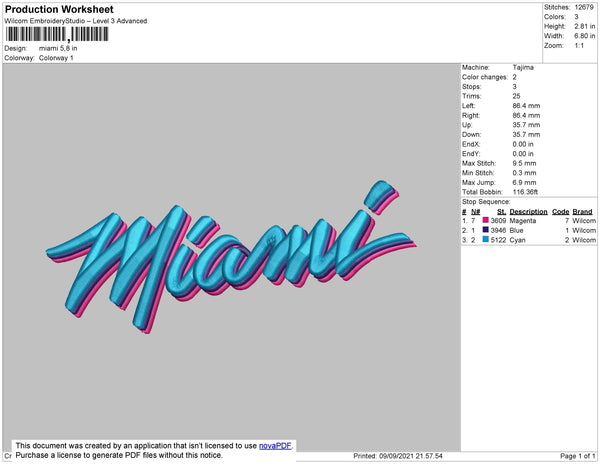This screenshot has width=600, height=464.
Task: Click the Max Stitch value '9.5 mm'
Action: pos(524,163)
